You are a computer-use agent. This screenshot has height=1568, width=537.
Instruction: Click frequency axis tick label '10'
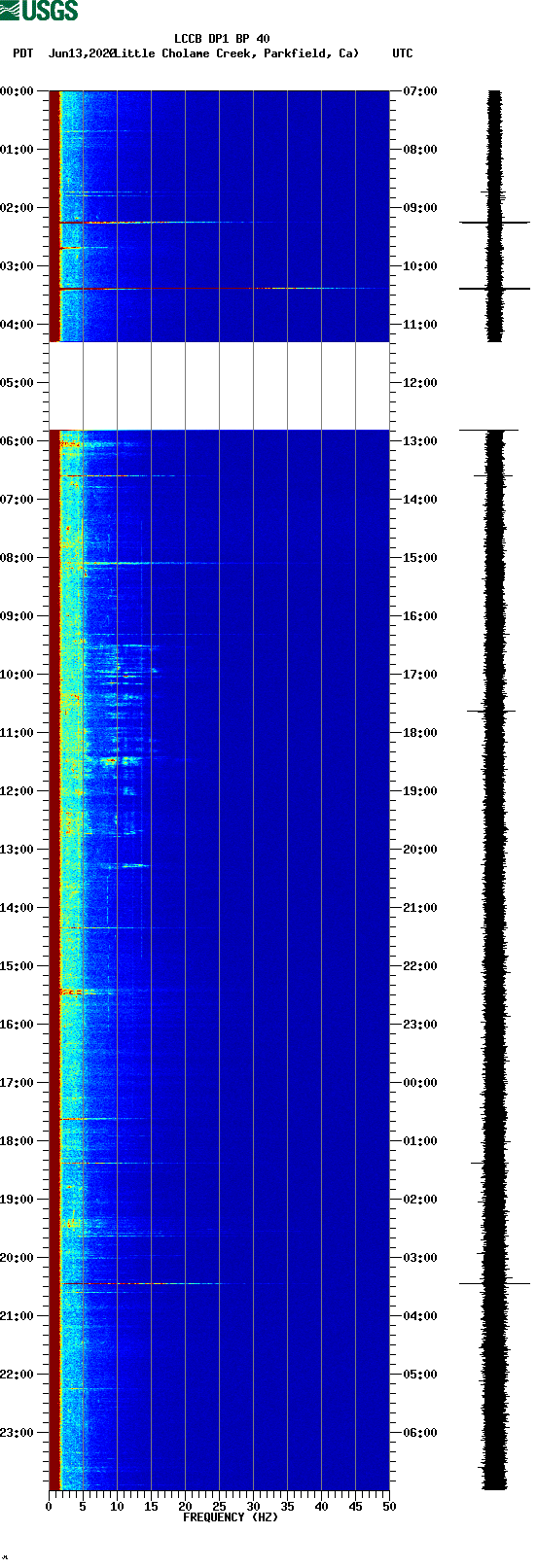click(117, 1507)
